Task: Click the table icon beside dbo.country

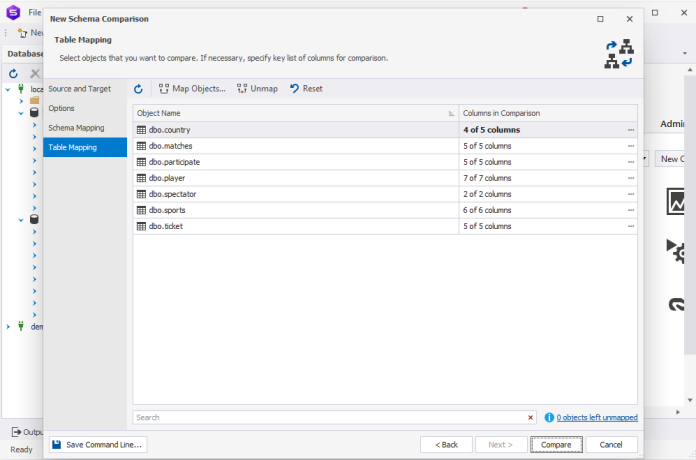Action: pyautogui.click(x=141, y=130)
